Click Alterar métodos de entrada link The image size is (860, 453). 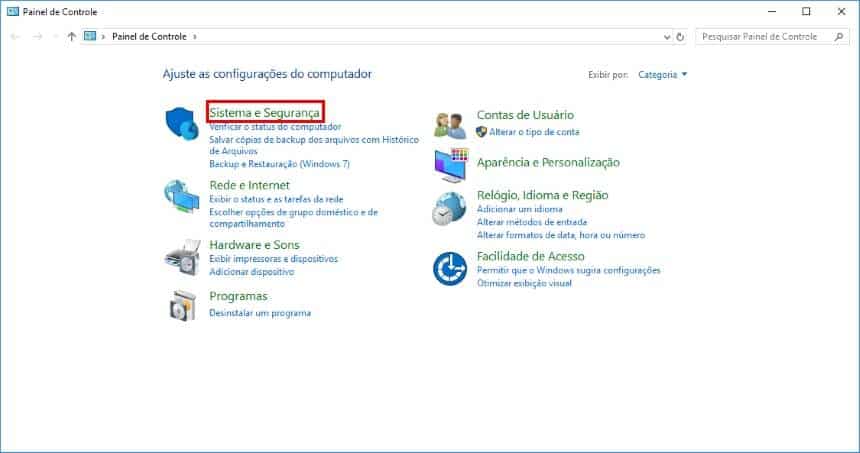click(x=531, y=222)
